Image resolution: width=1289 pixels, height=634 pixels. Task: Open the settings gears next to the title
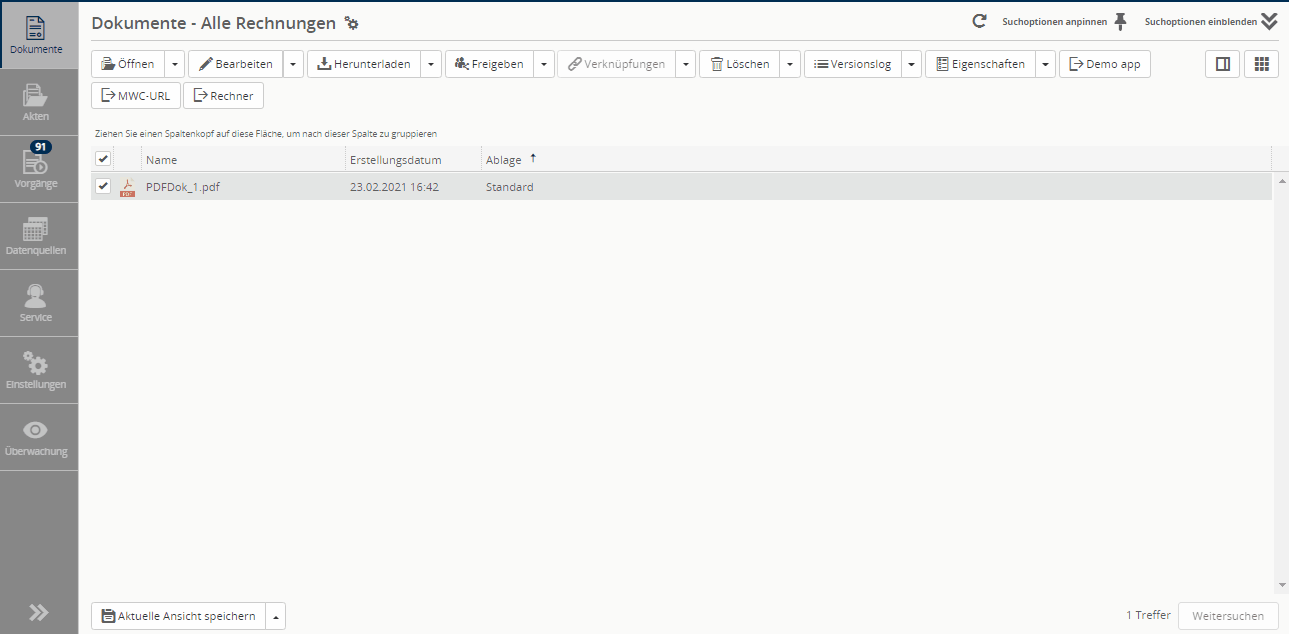click(351, 23)
